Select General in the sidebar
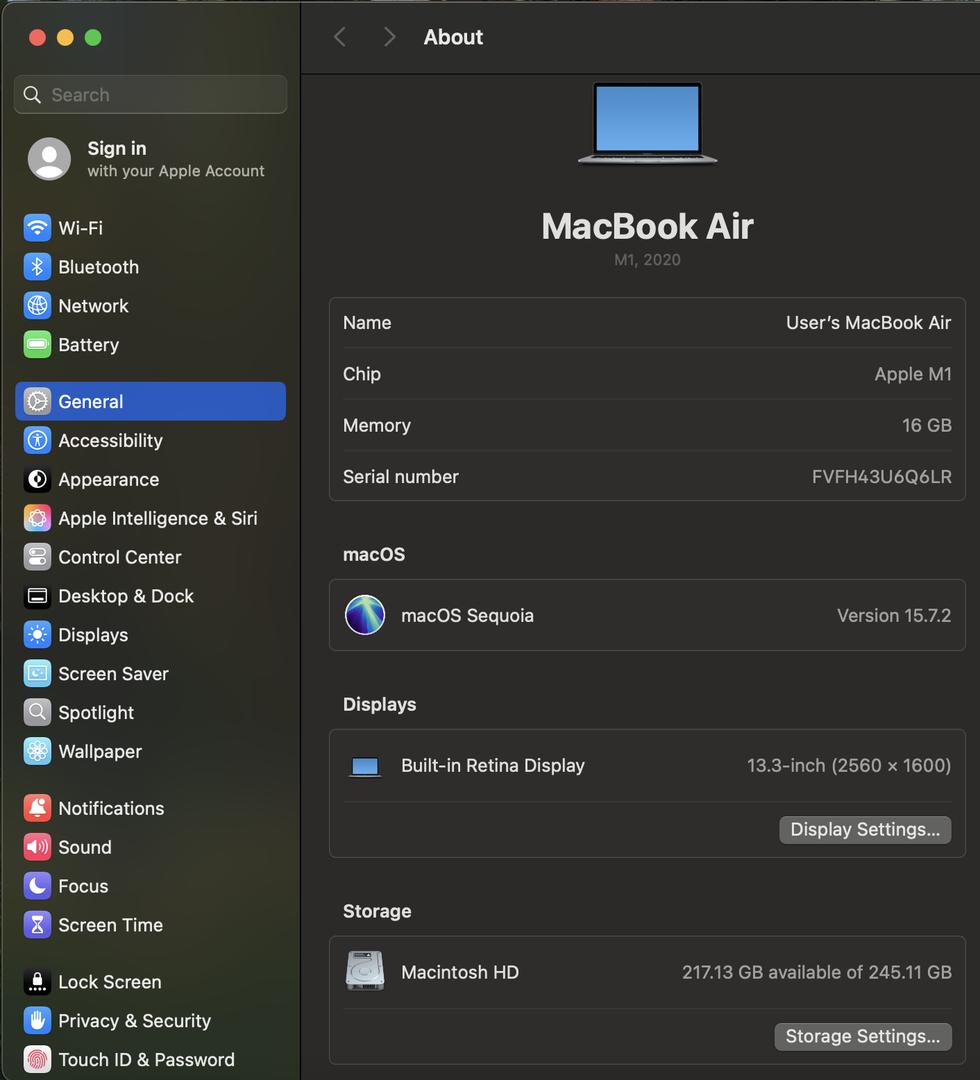This screenshot has width=980, height=1080. tap(150, 402)
